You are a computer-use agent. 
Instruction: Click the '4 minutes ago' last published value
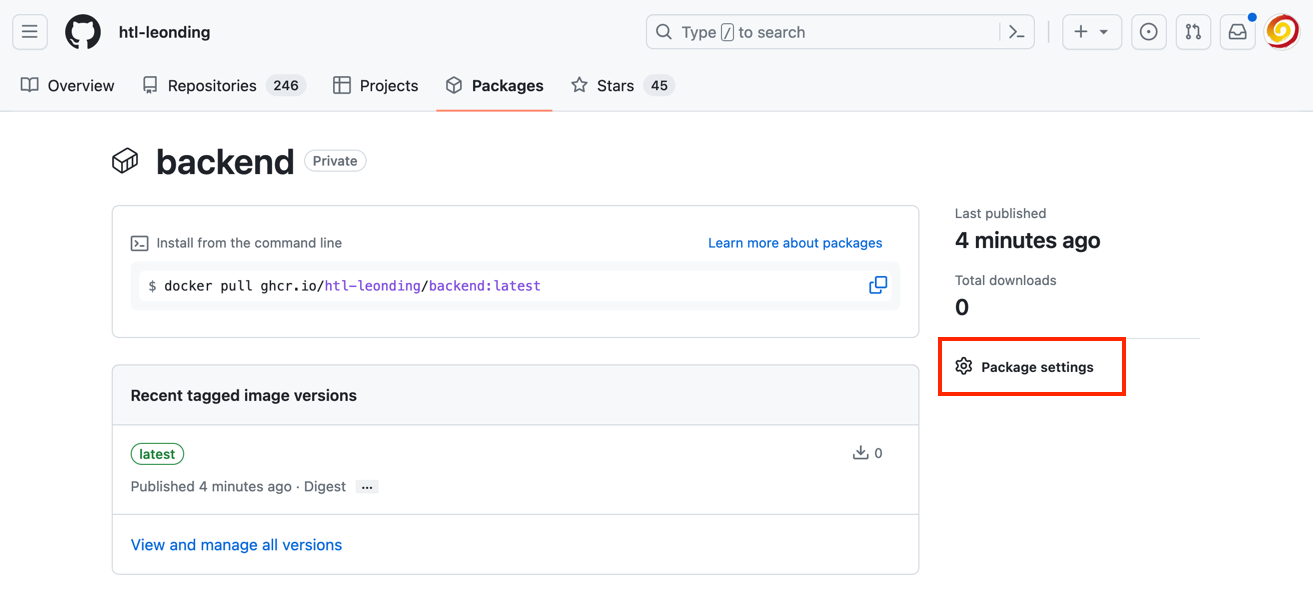point(1028,241)
